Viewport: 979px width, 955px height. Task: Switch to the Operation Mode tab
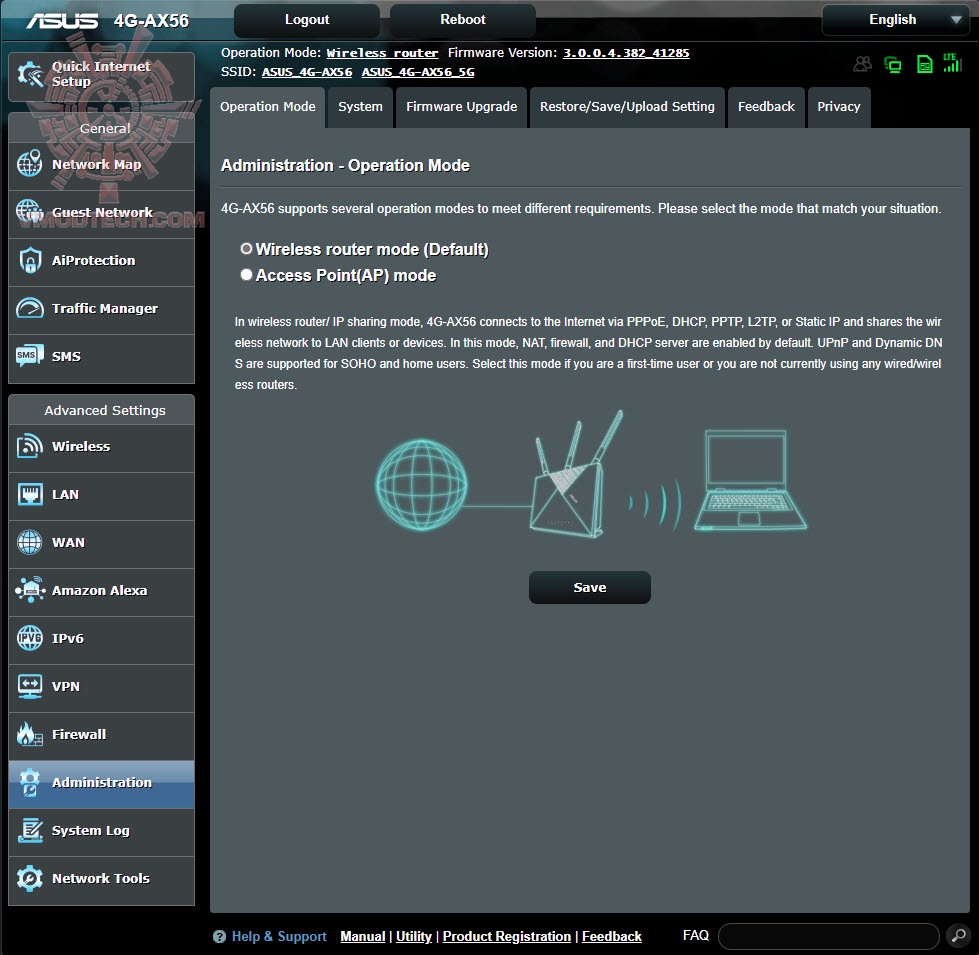pos(267,107)
